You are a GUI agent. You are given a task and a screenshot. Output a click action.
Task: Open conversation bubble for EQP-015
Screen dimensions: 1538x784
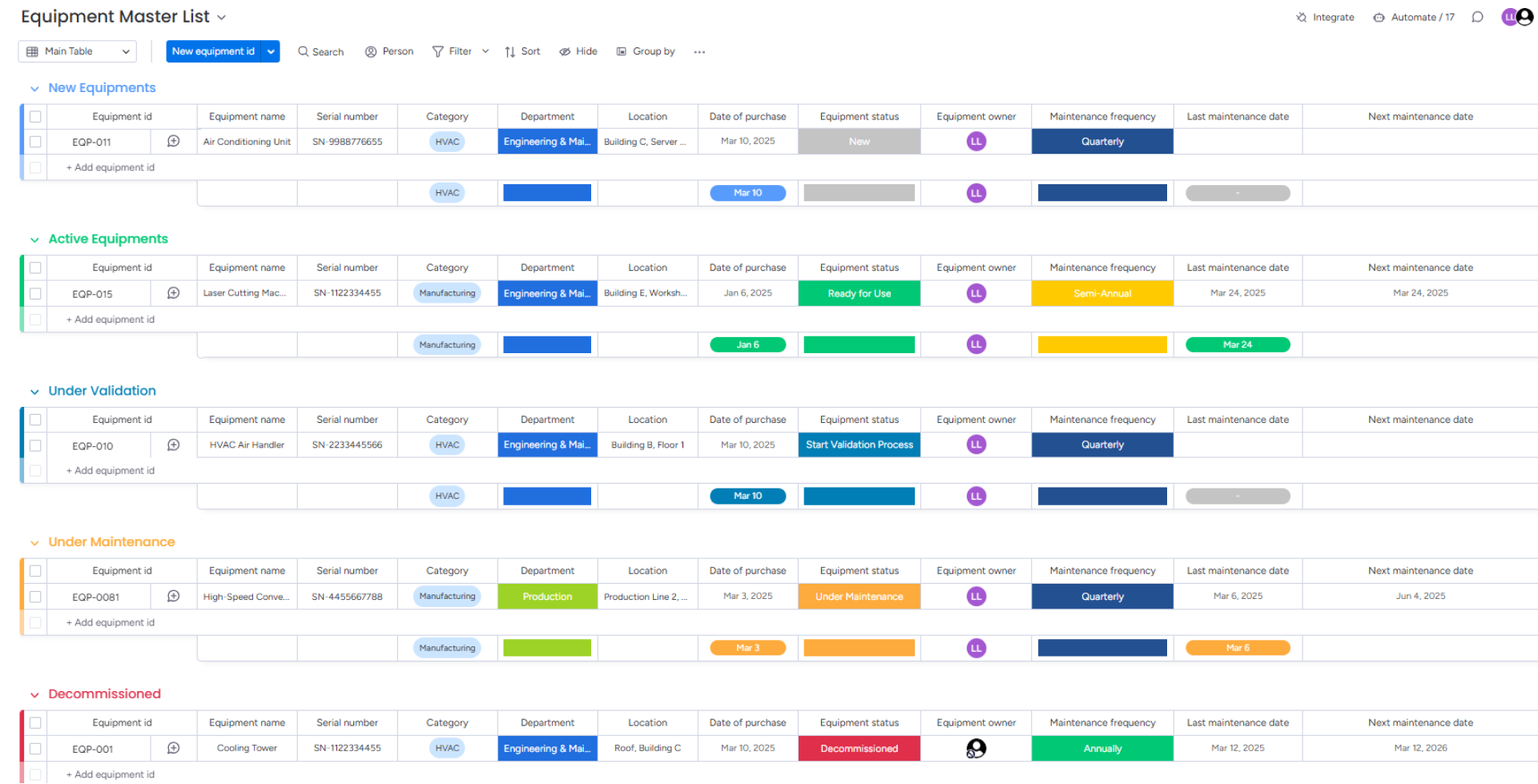[173, 293]
